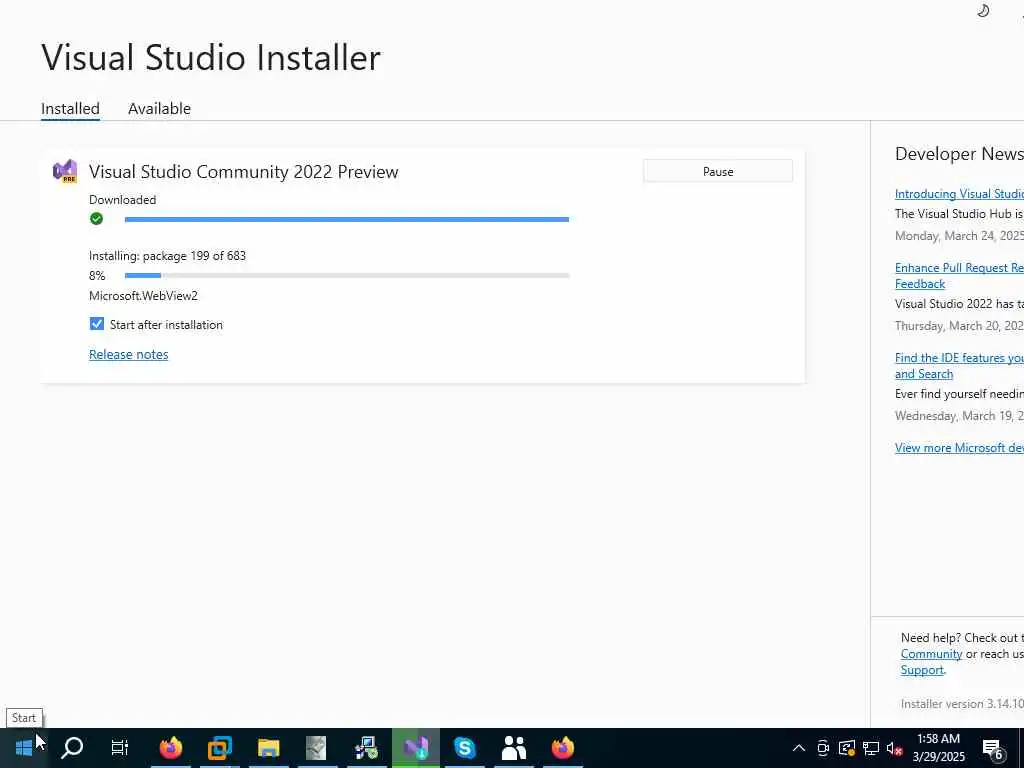Click the 8% percentage label

coord(97,276)
